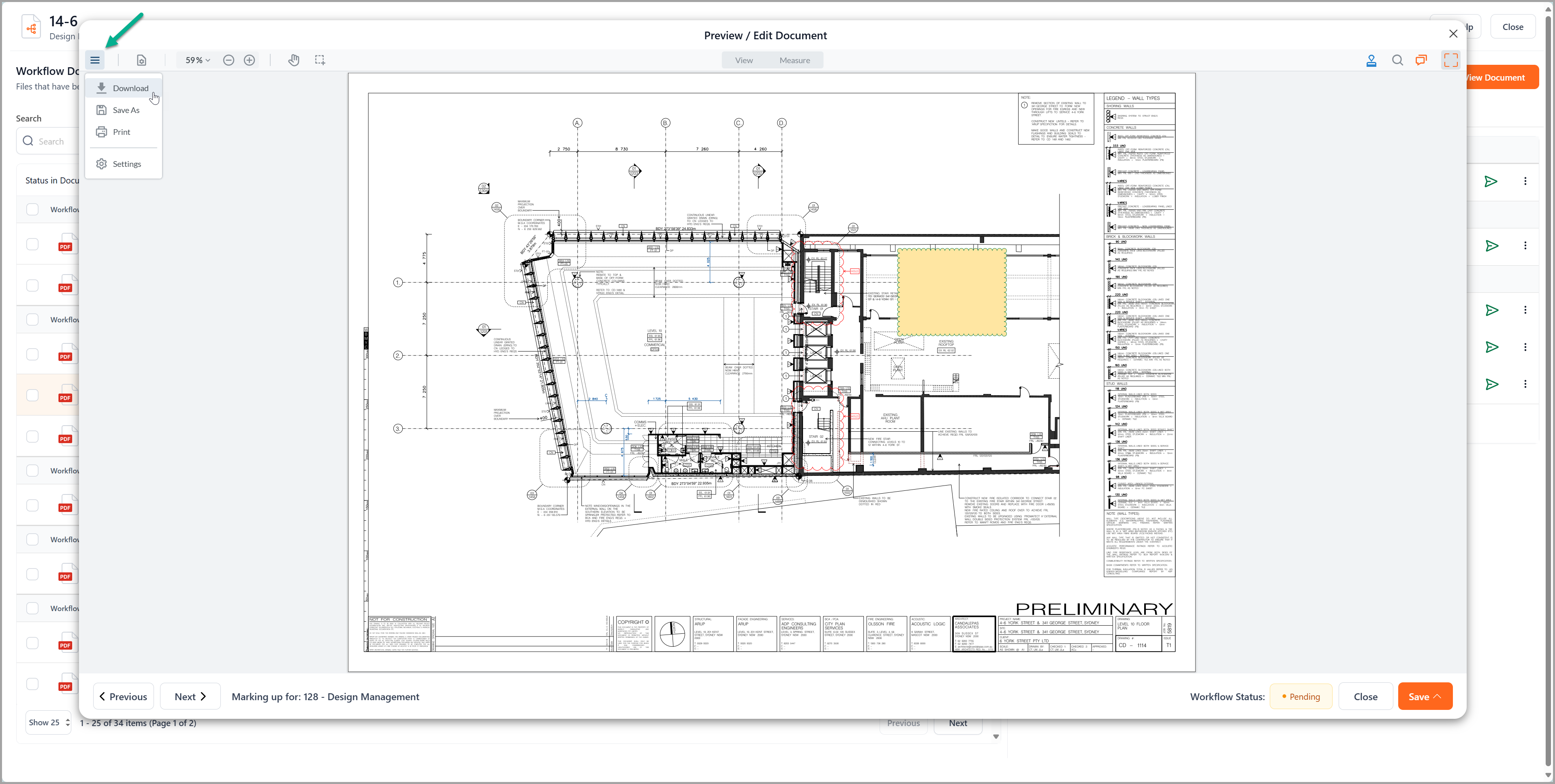Tick the third Workflow group checkbox
1555x784 pixels.
click(x=32, y=471)
